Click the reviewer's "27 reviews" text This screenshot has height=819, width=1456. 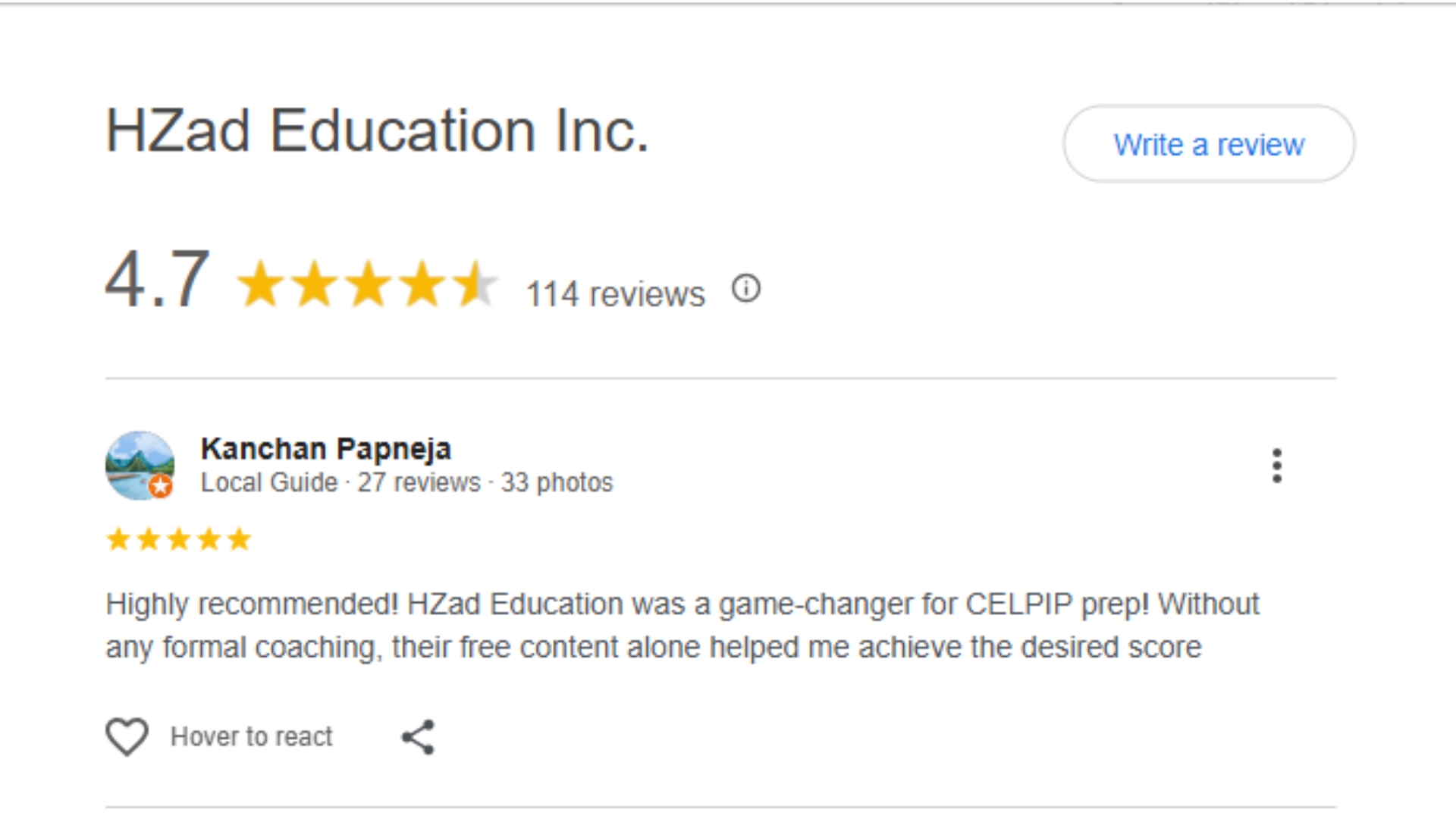(419, 482)
